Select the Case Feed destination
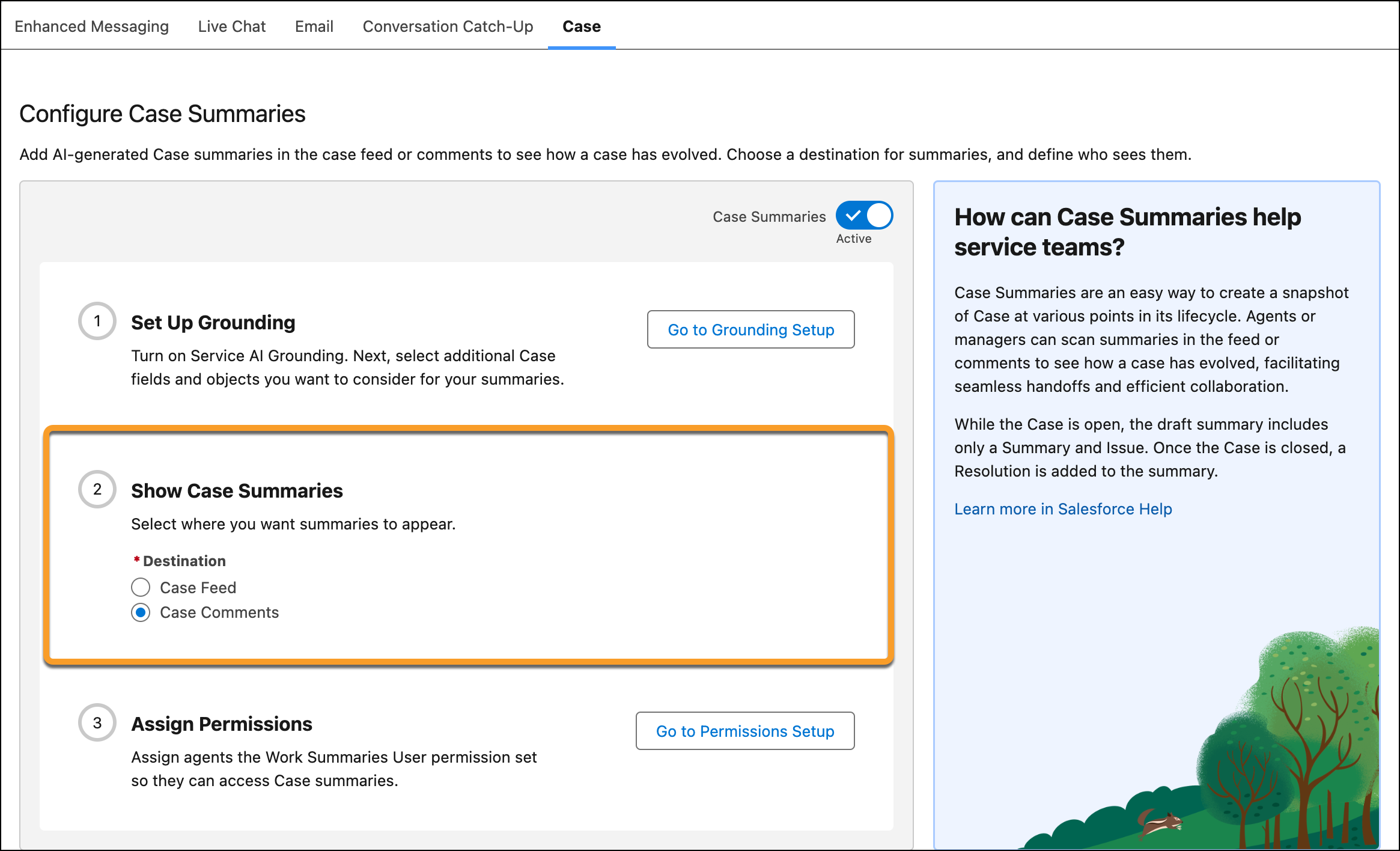1400x851 pixels. (x=141, y=587)
